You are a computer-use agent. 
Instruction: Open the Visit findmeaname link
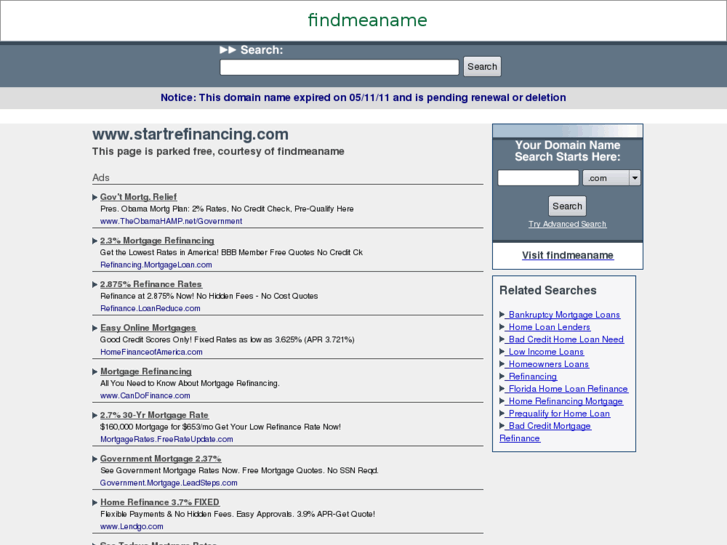tap(568, 255)
